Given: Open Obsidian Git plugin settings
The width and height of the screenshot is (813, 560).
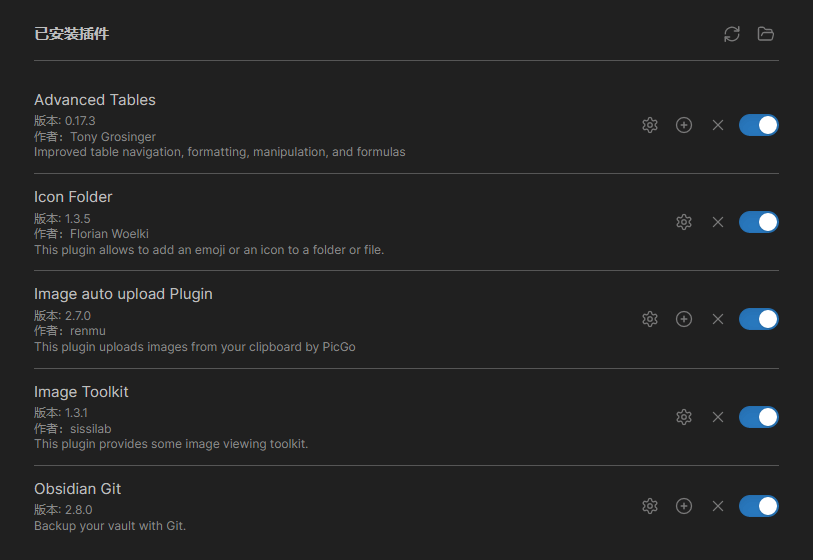Looking at the screenshot, I should 650,506.
